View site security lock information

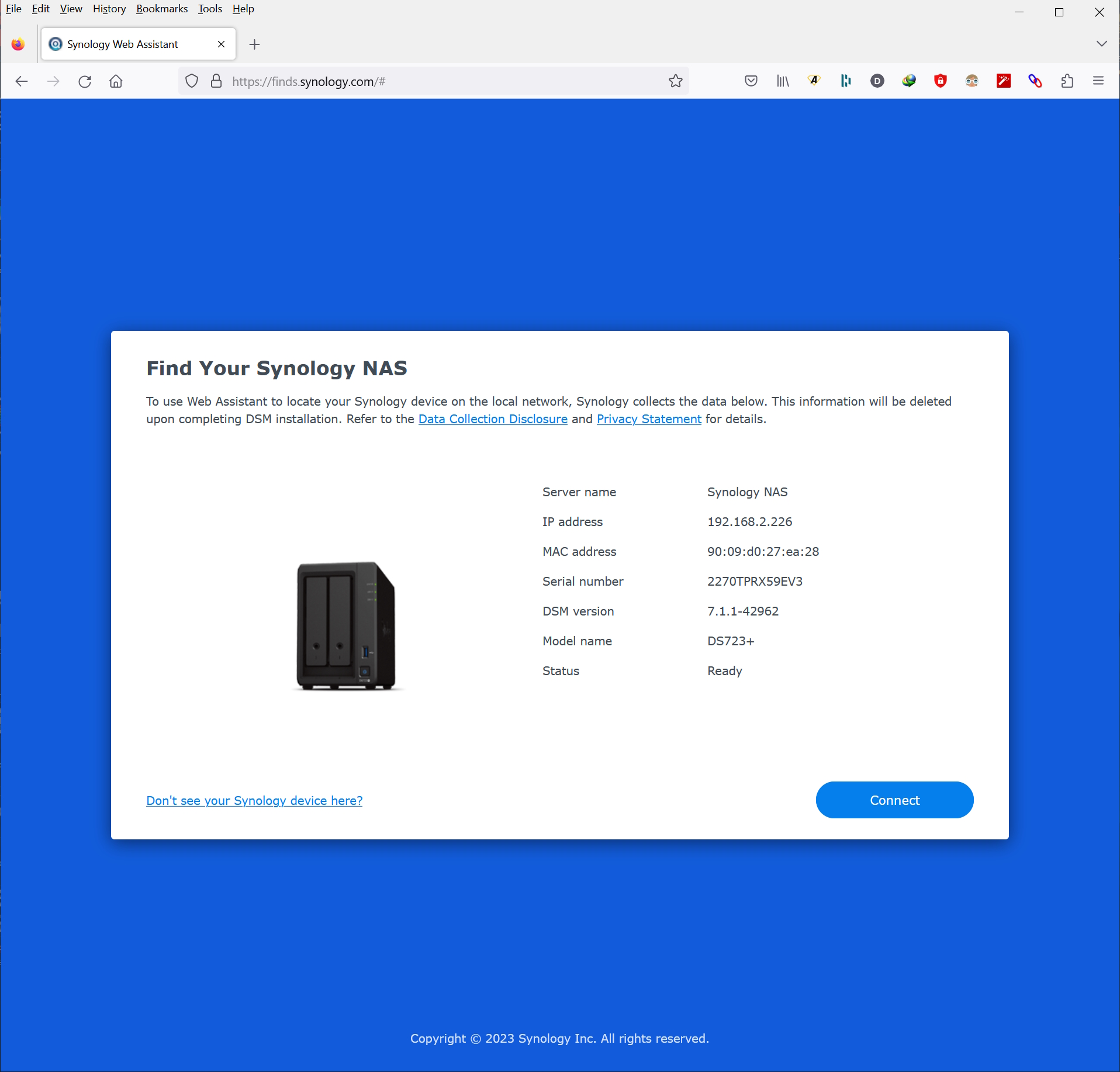216,81
